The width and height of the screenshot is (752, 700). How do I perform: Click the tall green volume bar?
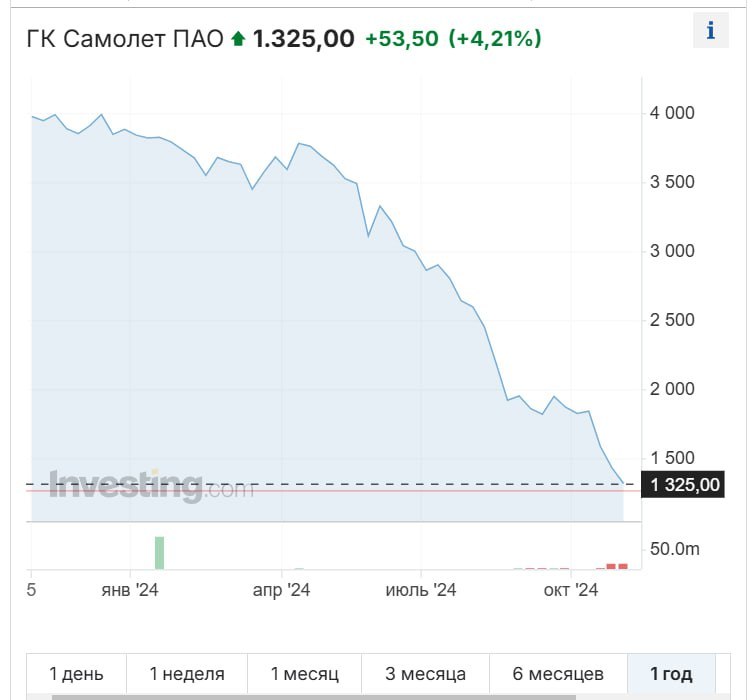pos(159,552)
